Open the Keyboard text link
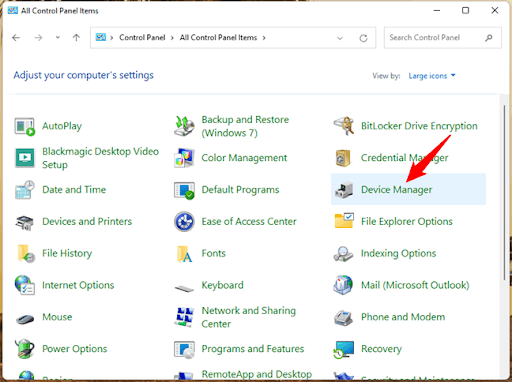Viewport: 512px width, 382px height. pyautogui.click(x=222, y=285)
